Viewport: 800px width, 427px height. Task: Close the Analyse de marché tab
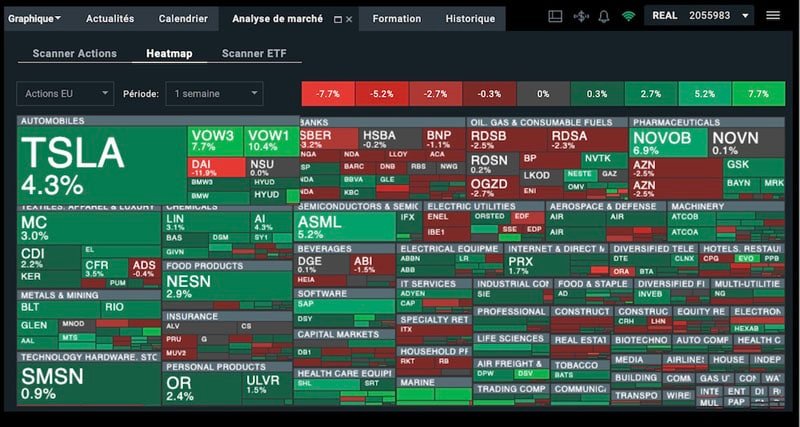pos(349,19)
